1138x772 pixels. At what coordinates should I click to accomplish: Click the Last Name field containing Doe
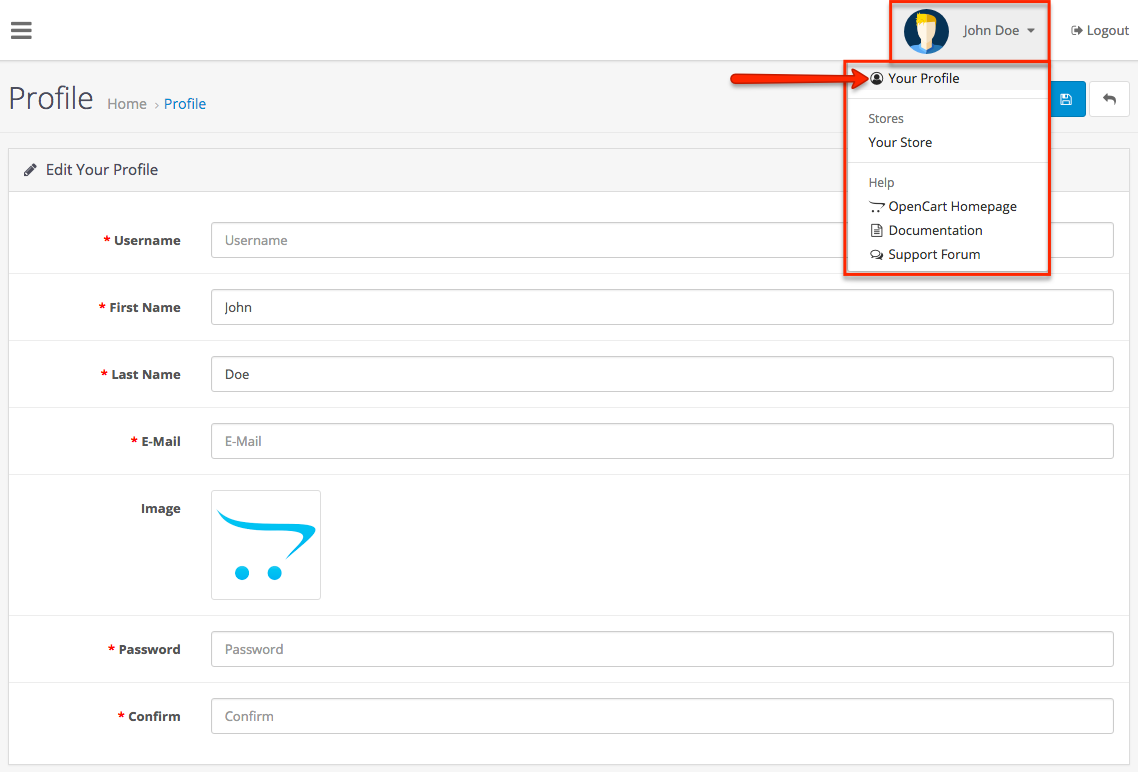(662, 374)
